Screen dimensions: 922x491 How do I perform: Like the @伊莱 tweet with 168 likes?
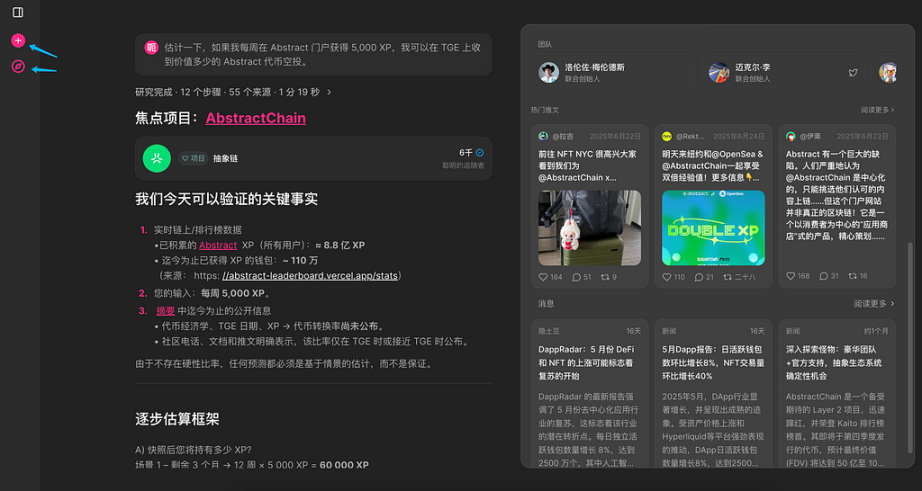point(791,276)
